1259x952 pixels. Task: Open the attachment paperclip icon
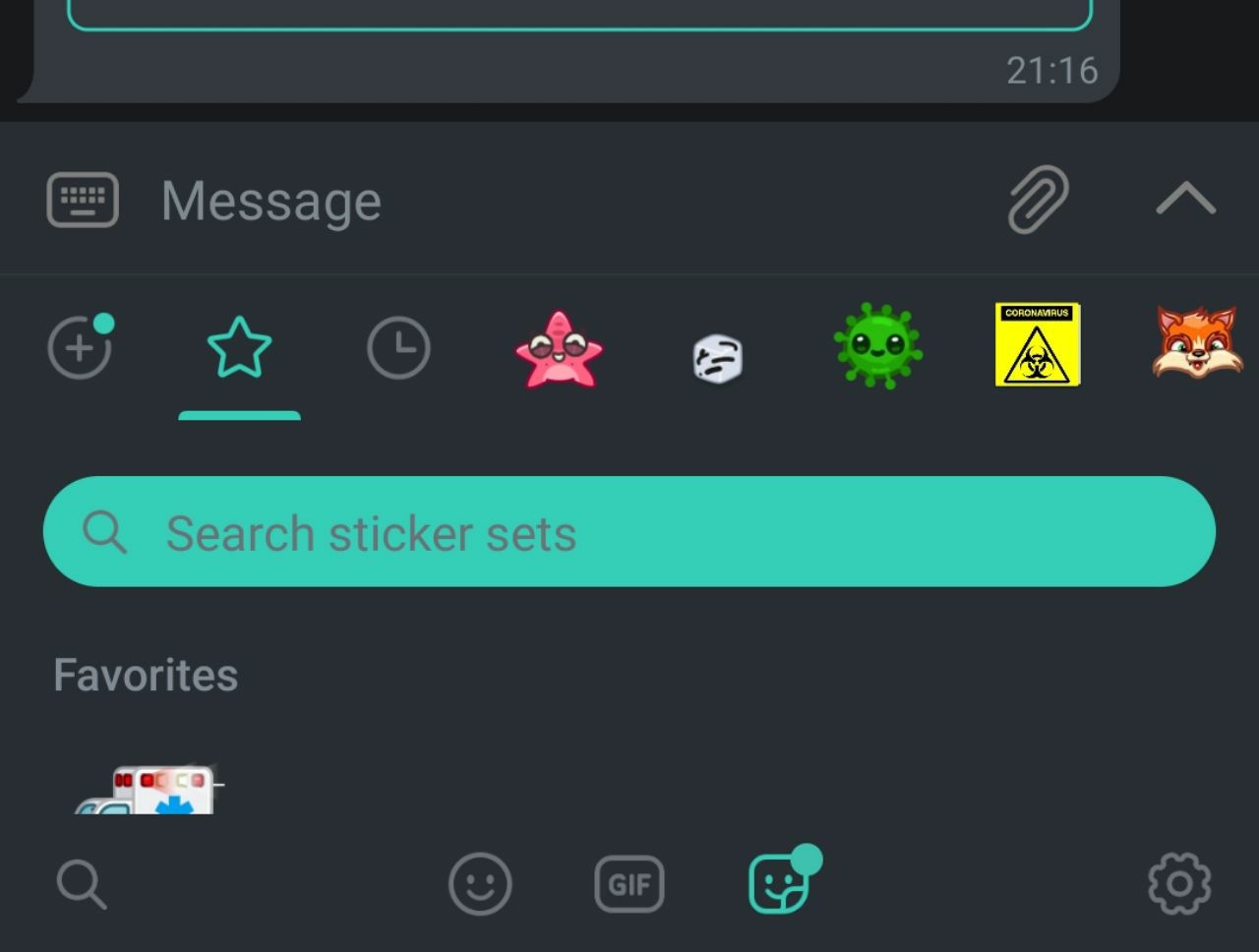[x=1039, y=200]
